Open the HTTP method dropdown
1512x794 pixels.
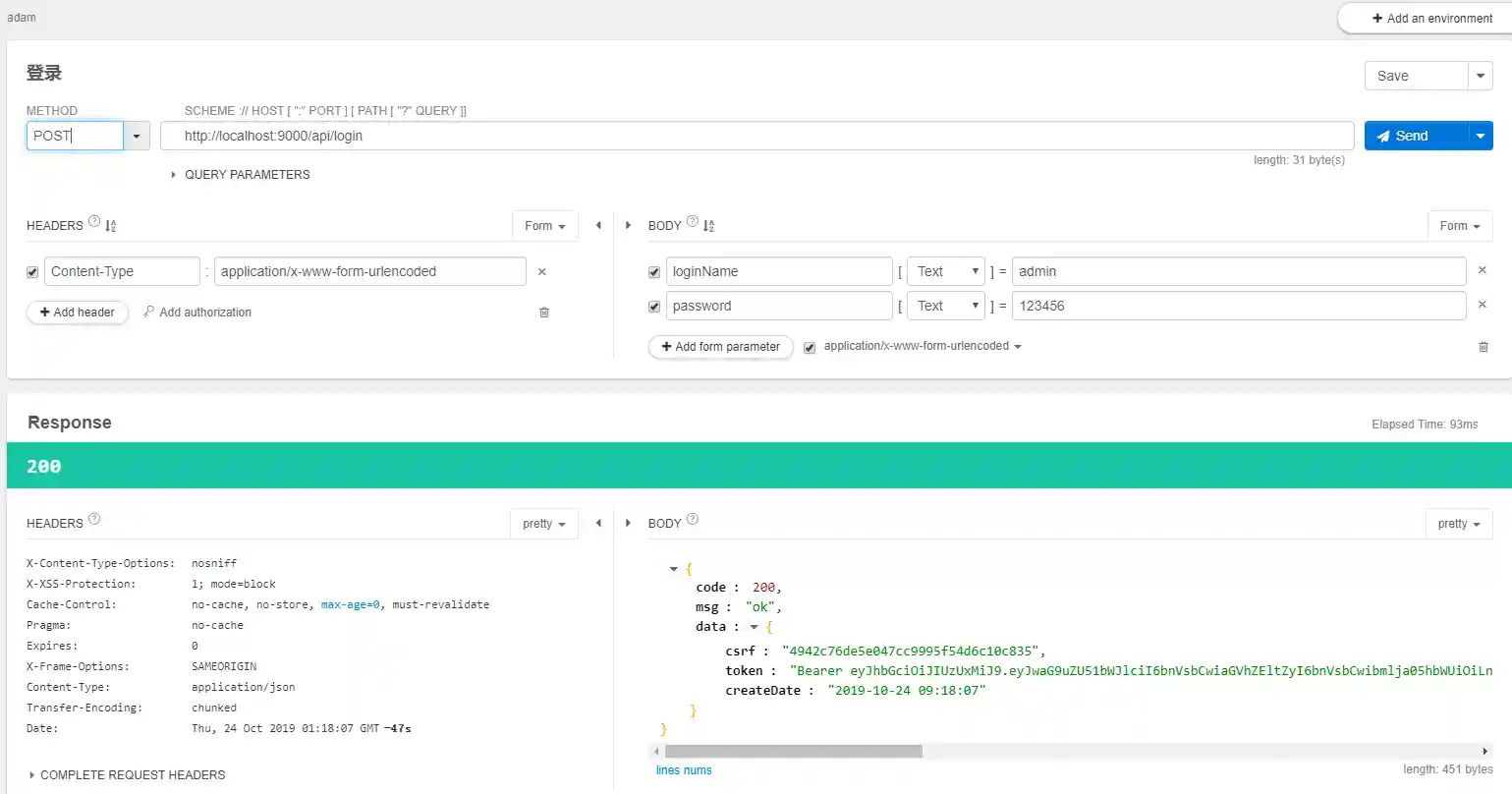137,136
